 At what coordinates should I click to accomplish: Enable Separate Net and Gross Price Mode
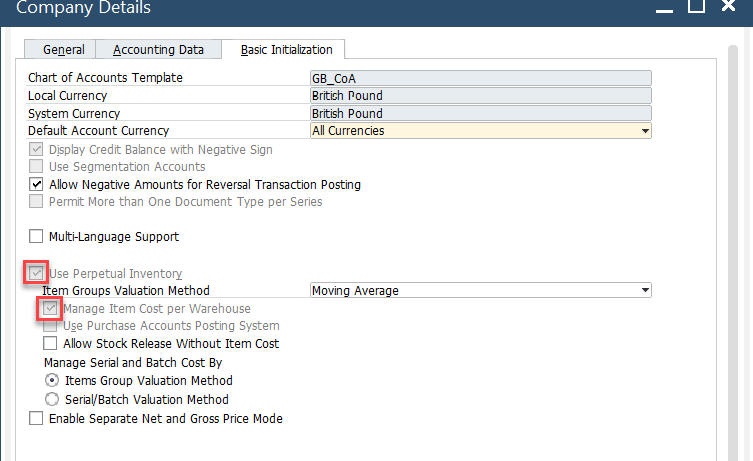[x=37, y=419]
